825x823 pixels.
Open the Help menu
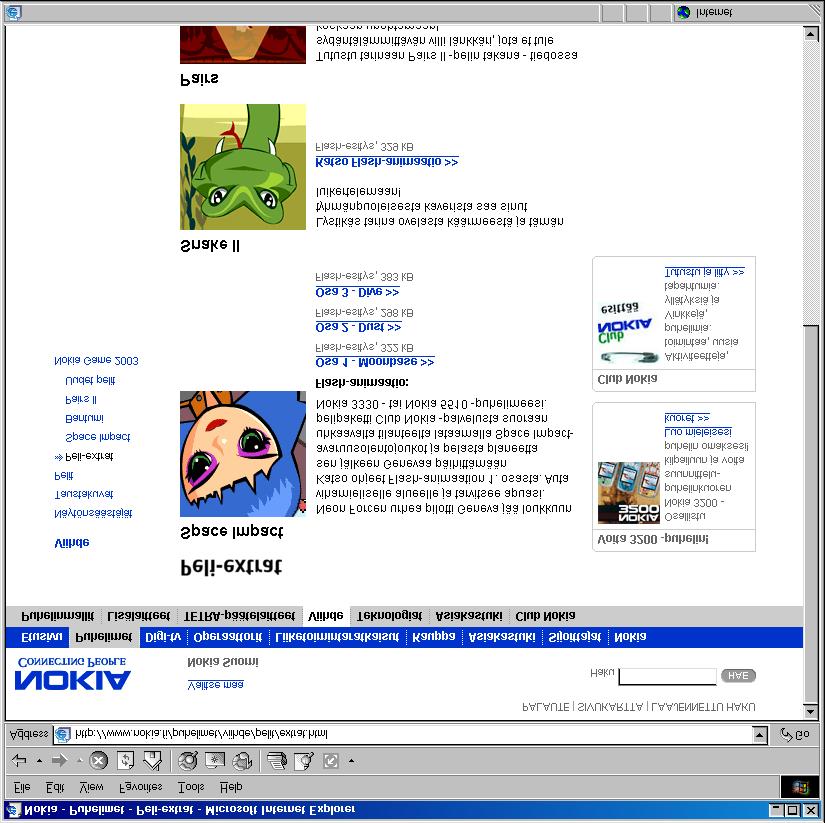(231, 787)
